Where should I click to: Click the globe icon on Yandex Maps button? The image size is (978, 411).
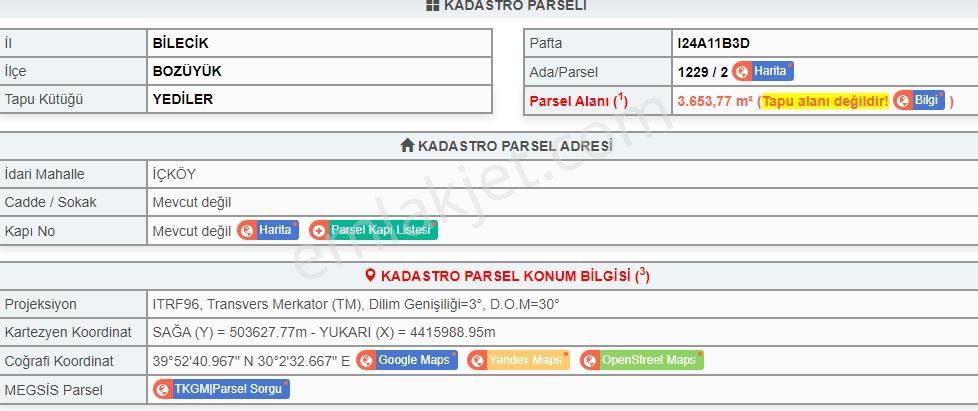pyautogui.click(x=477, y=360)
